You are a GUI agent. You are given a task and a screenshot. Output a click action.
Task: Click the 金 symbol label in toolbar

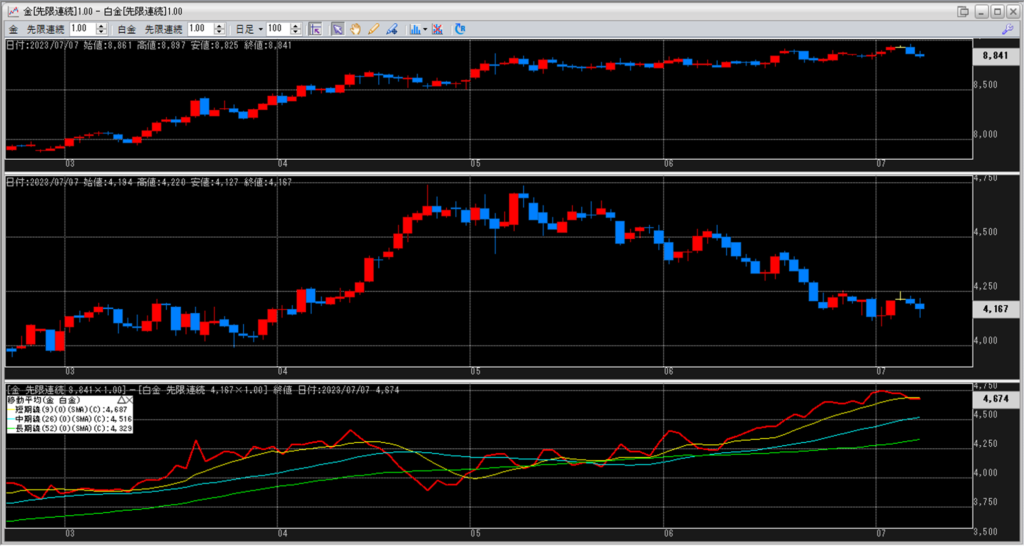13,29
